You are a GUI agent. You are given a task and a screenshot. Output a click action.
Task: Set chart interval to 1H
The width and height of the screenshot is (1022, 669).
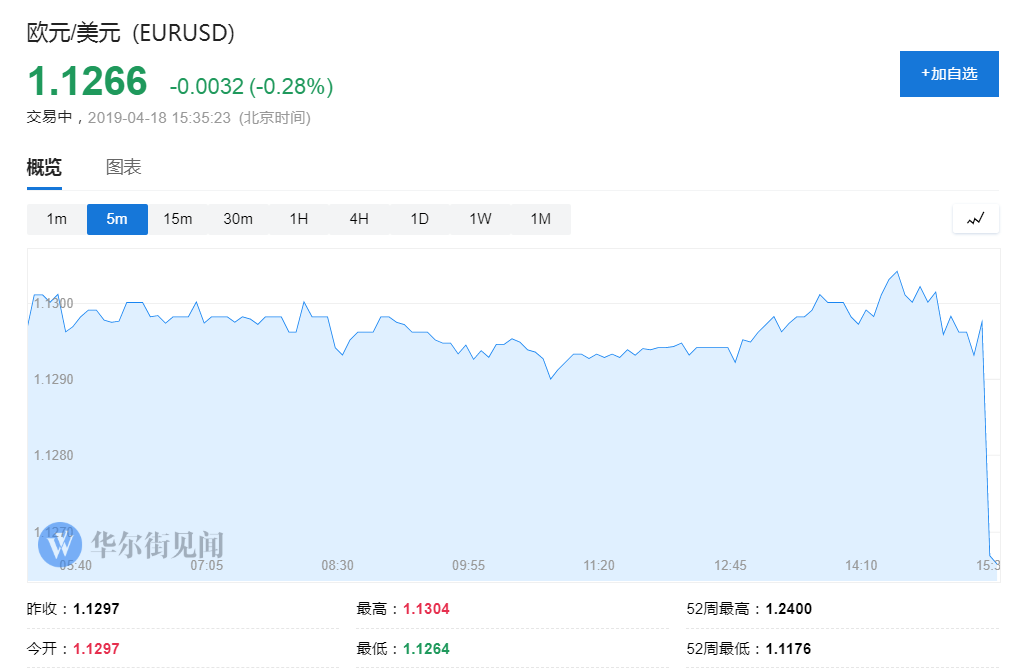click(299, 219)
